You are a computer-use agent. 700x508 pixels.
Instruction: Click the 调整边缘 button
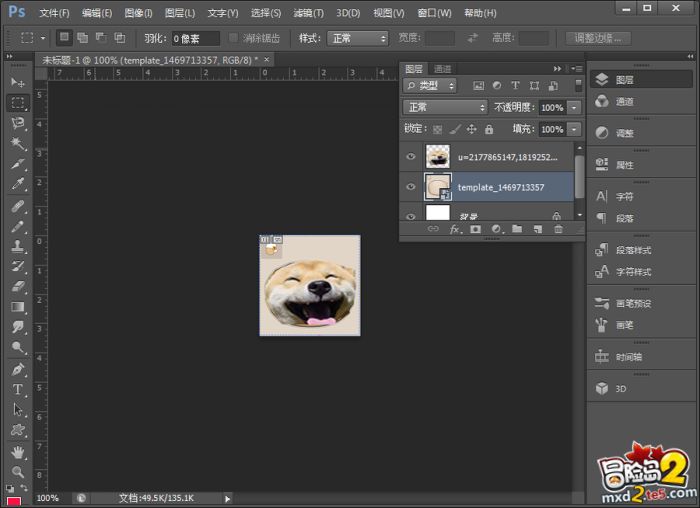(598, 38)
